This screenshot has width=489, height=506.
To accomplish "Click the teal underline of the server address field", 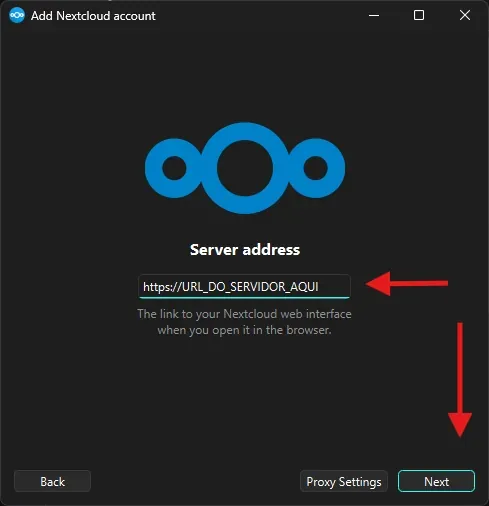I will coord(244,298).
